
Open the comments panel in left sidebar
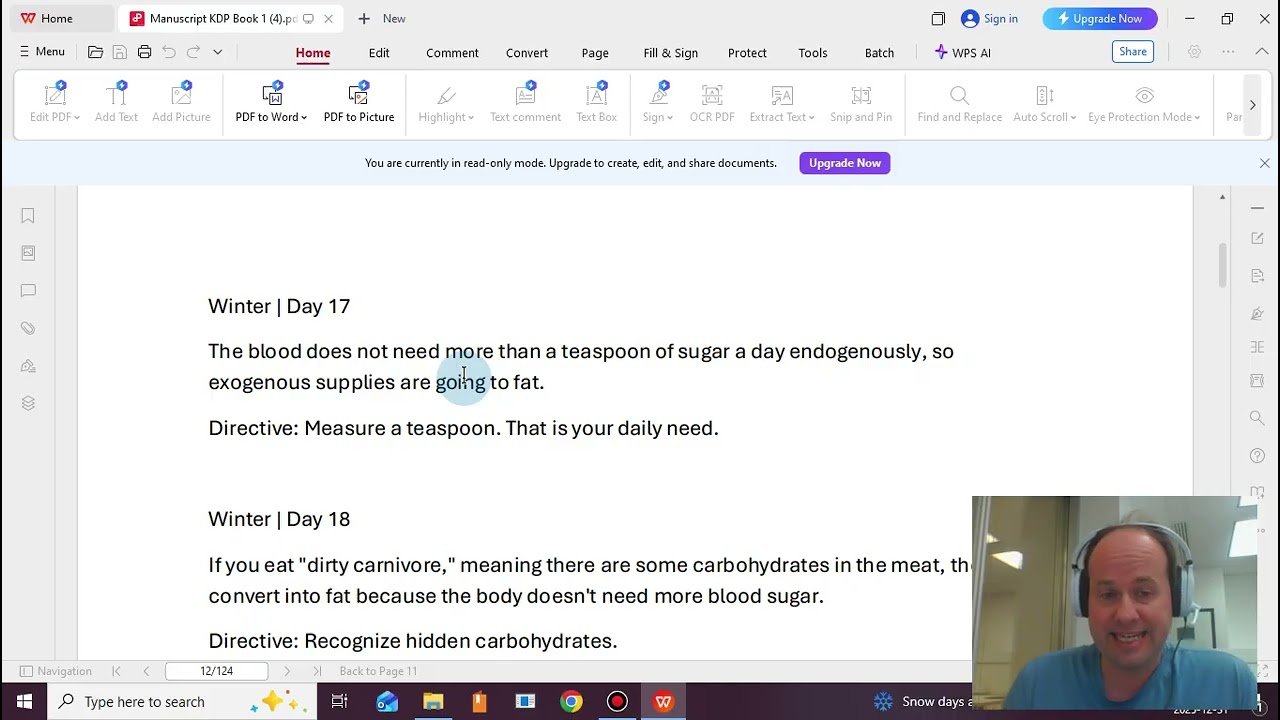click(x=28, y=291)
